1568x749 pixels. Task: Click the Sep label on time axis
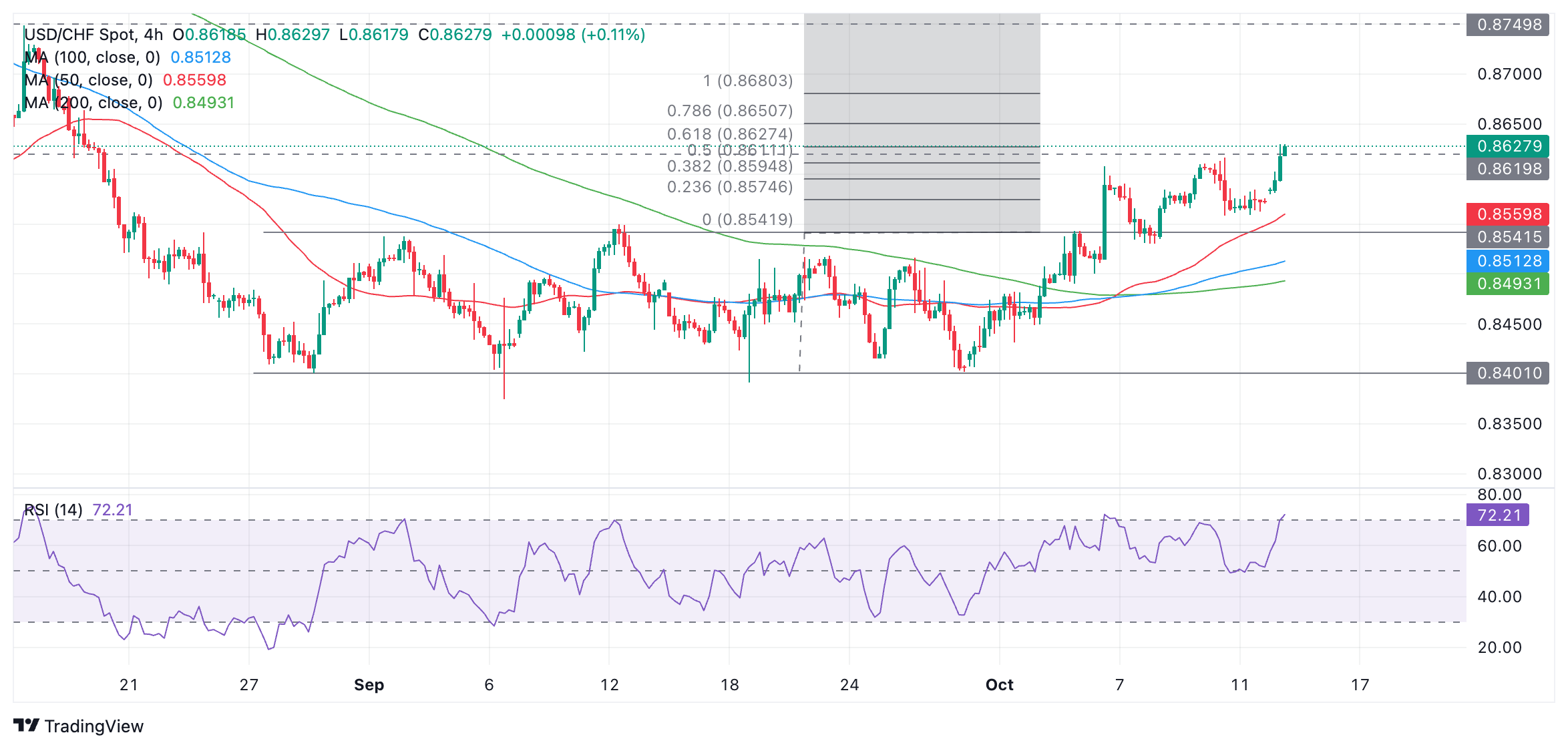click(369, 685)
